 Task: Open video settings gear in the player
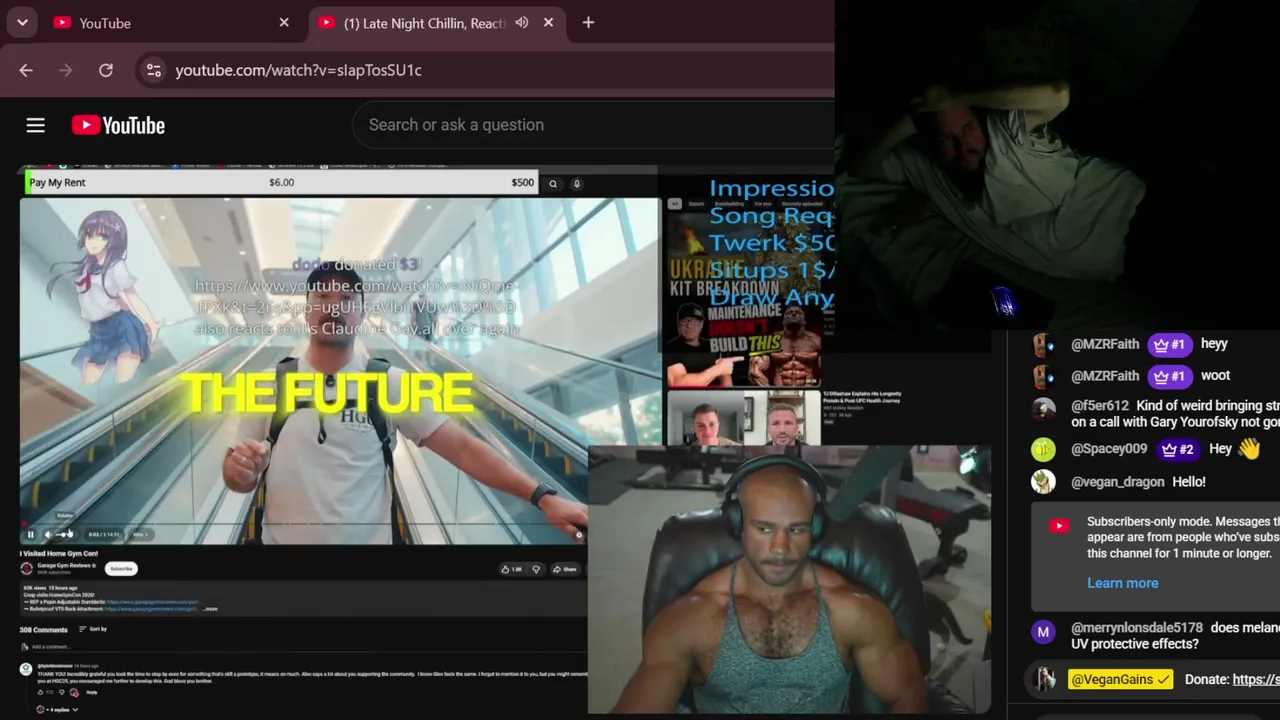(x=578, y=534)
